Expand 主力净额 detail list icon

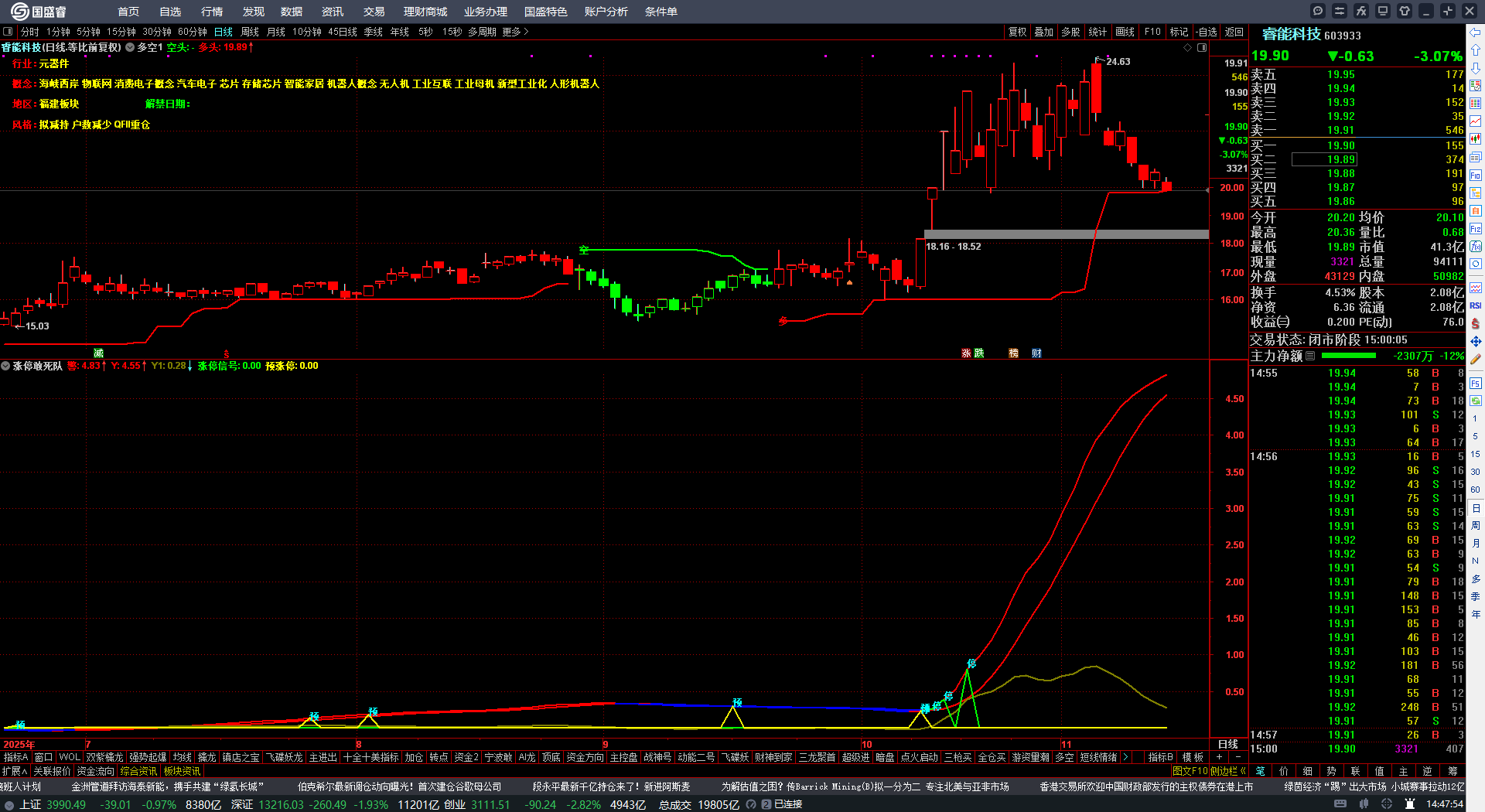pyautogui.click(x=1310, y=356)
